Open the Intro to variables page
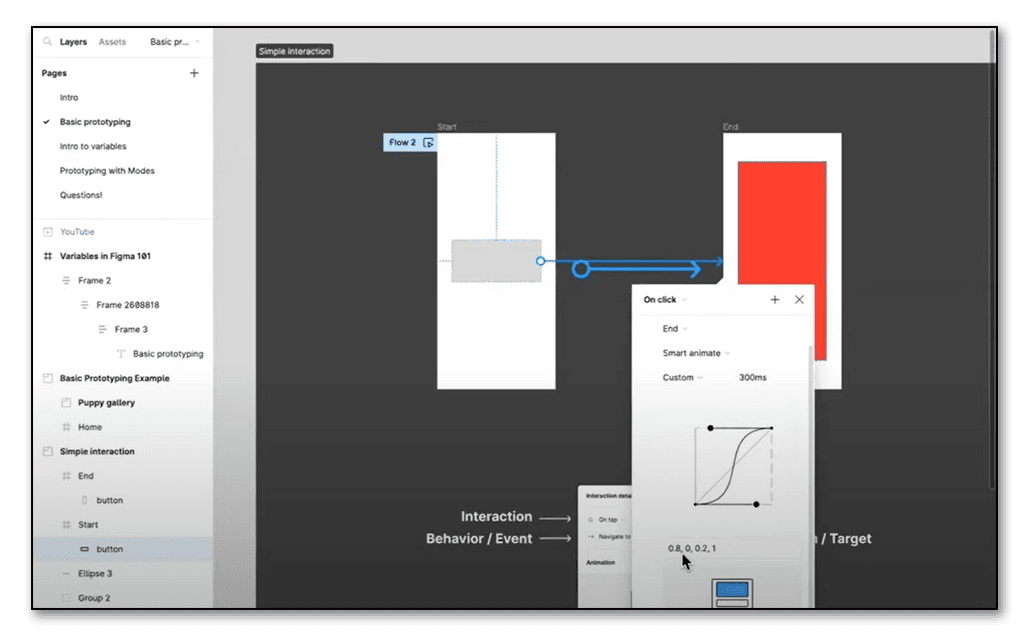This screenshot has width=1024, height=643. (93, 146)
